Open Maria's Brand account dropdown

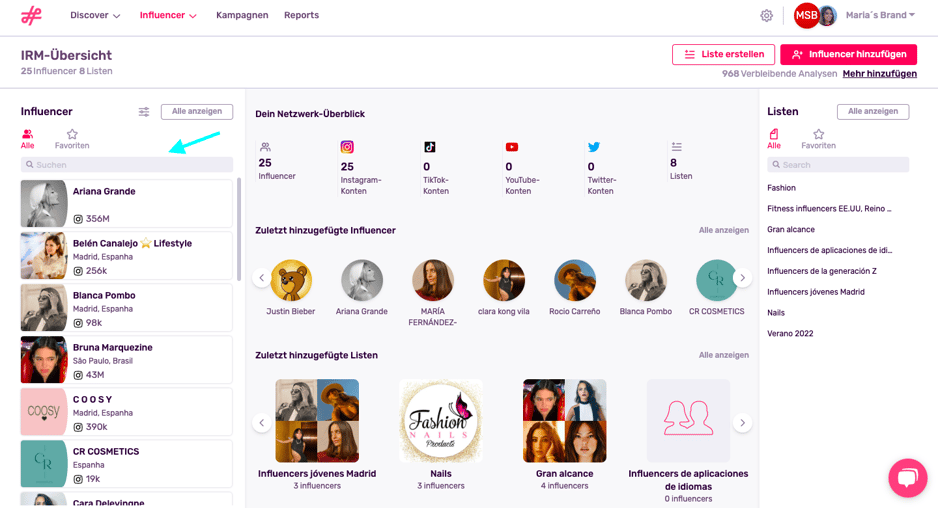880,16
